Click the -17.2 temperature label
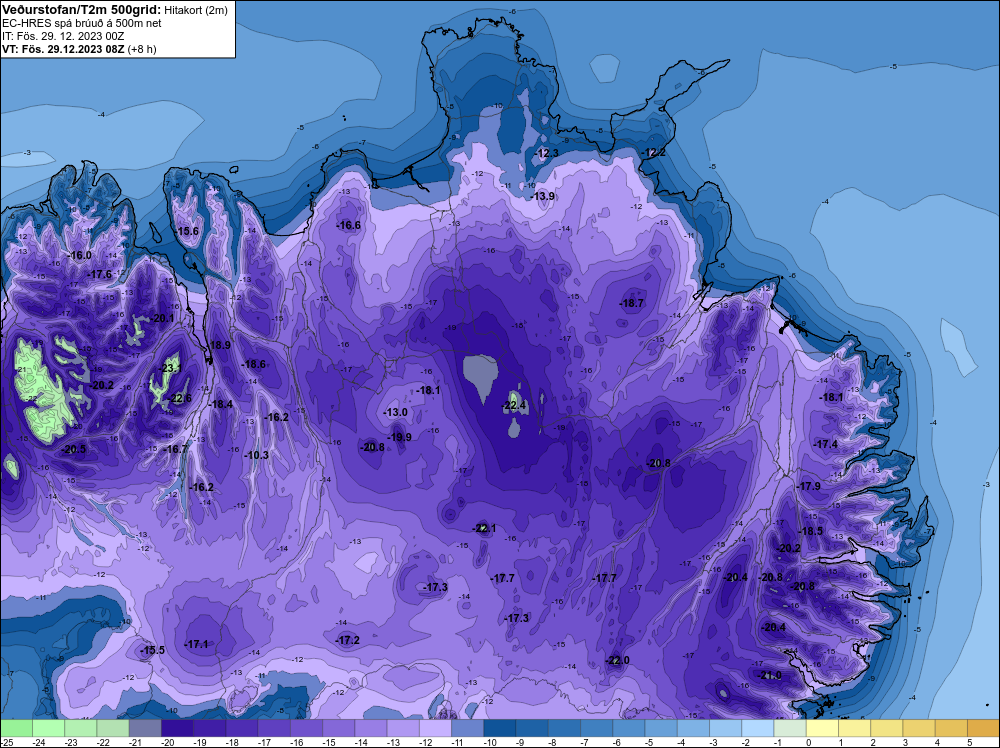Screen dimensions: 1000x748 tap(348, 640)
